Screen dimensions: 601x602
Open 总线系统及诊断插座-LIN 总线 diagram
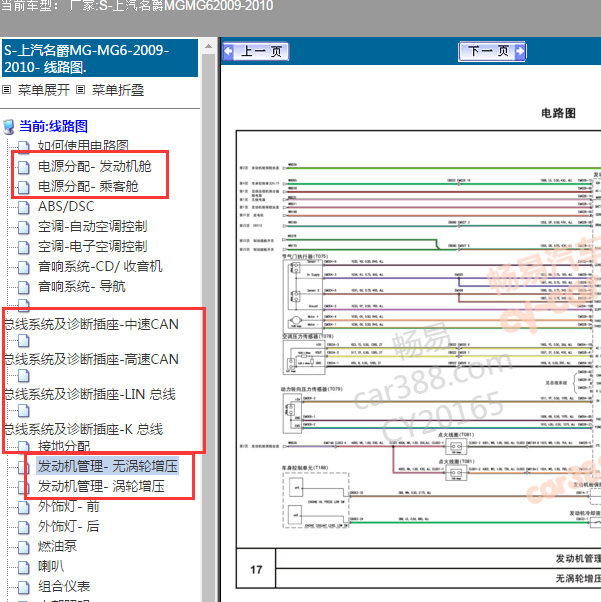point(89,394)
